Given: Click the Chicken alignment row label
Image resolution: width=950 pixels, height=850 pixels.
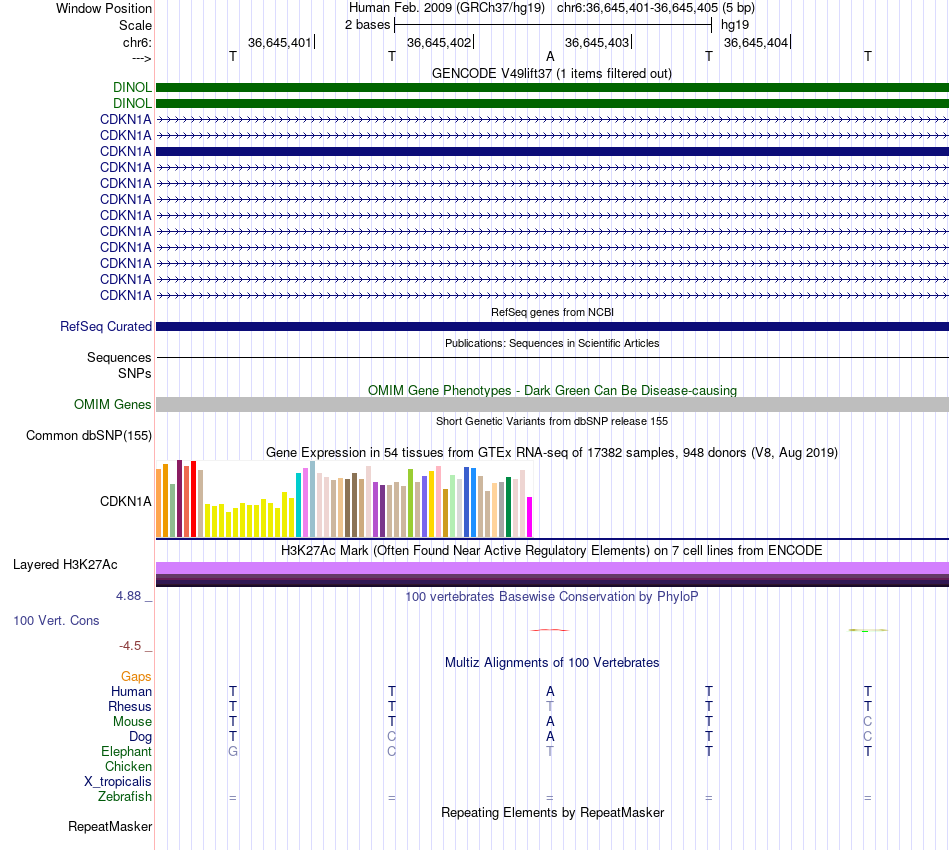Looking at the screenshot, I should pos(128,766).
